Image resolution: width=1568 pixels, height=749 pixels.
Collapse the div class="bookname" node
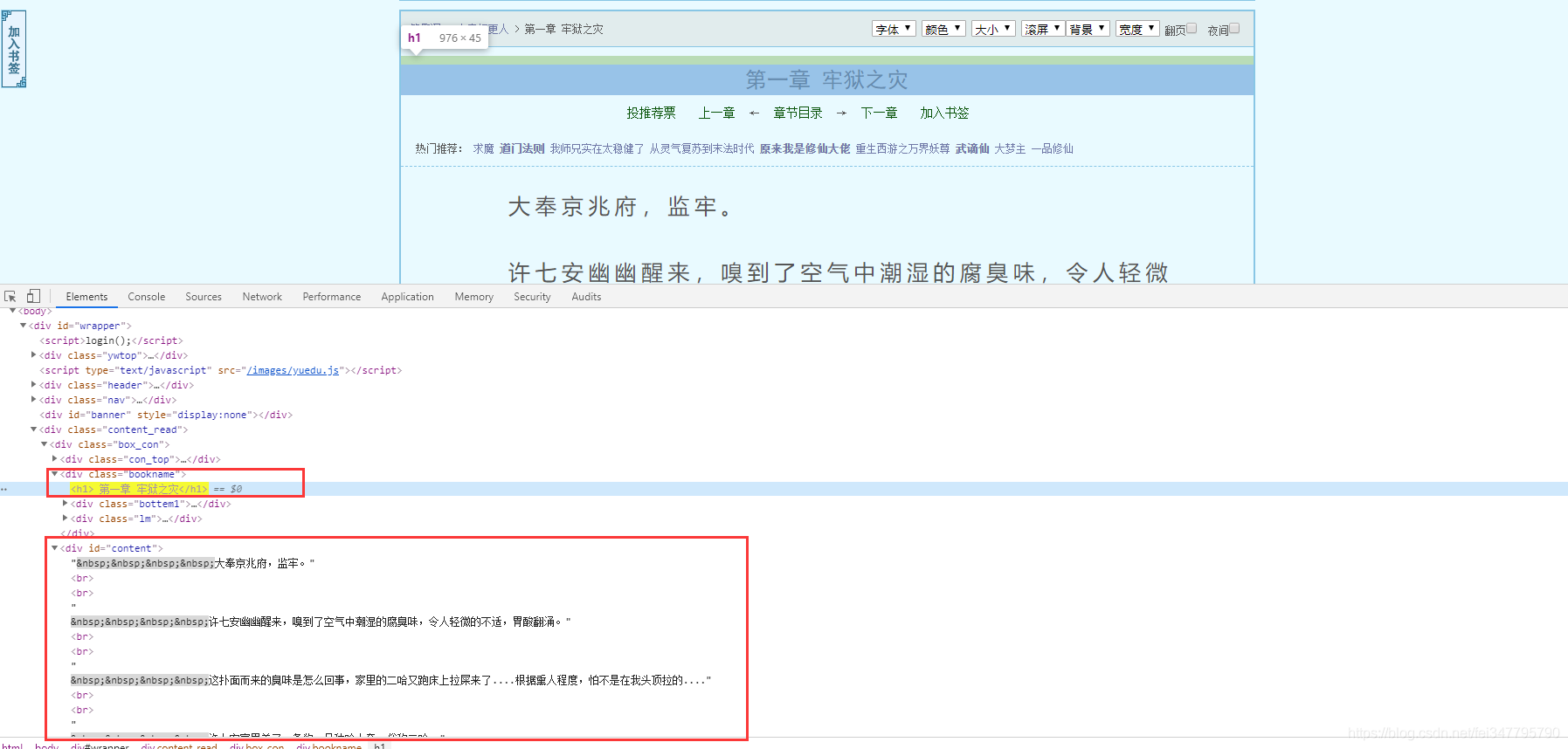click(54, 474)
